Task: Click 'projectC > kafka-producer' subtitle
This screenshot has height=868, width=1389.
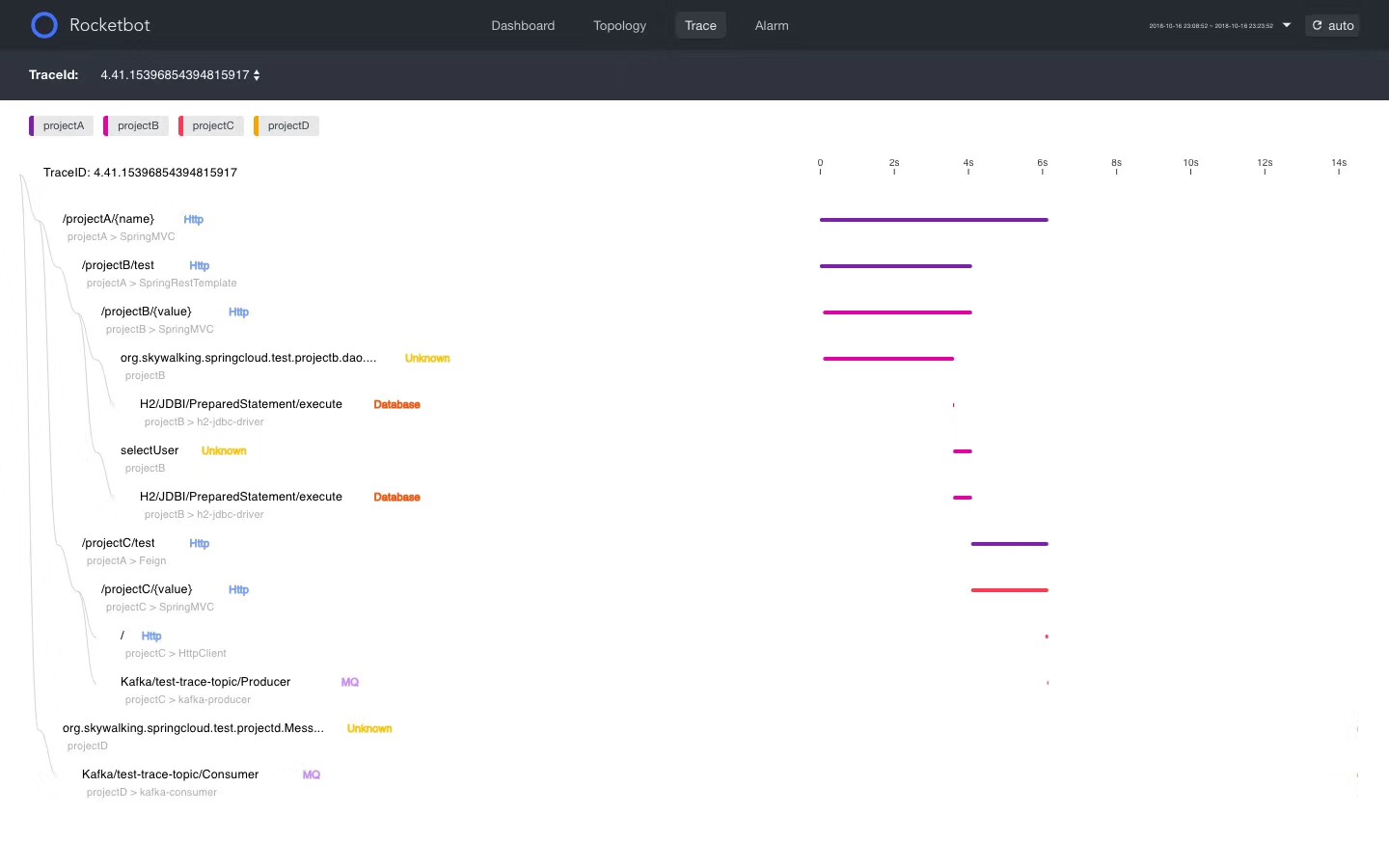Action: (x=188, y=700)
